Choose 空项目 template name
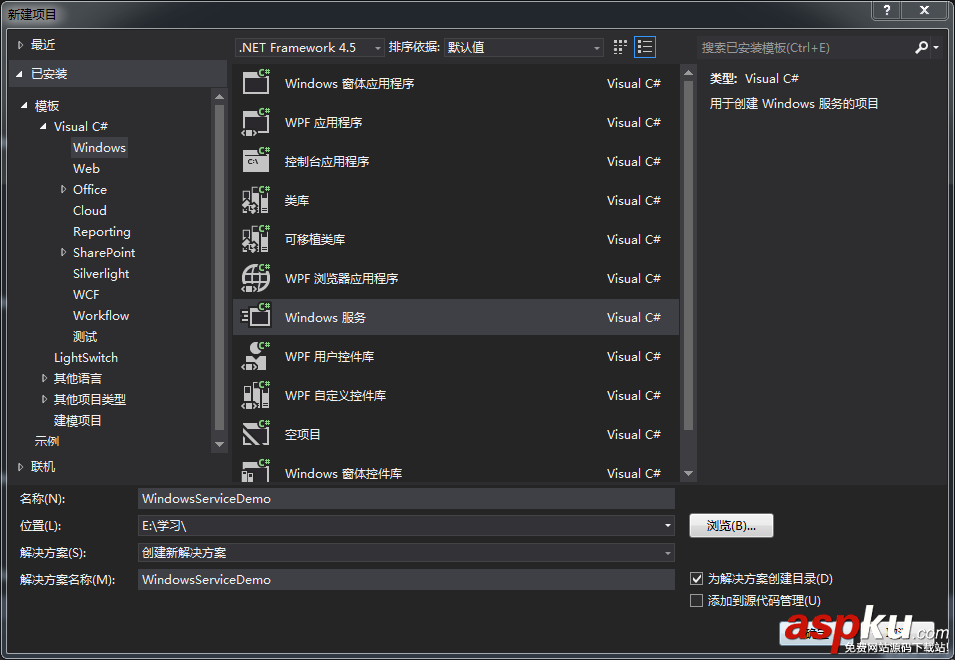 point(302,434)
